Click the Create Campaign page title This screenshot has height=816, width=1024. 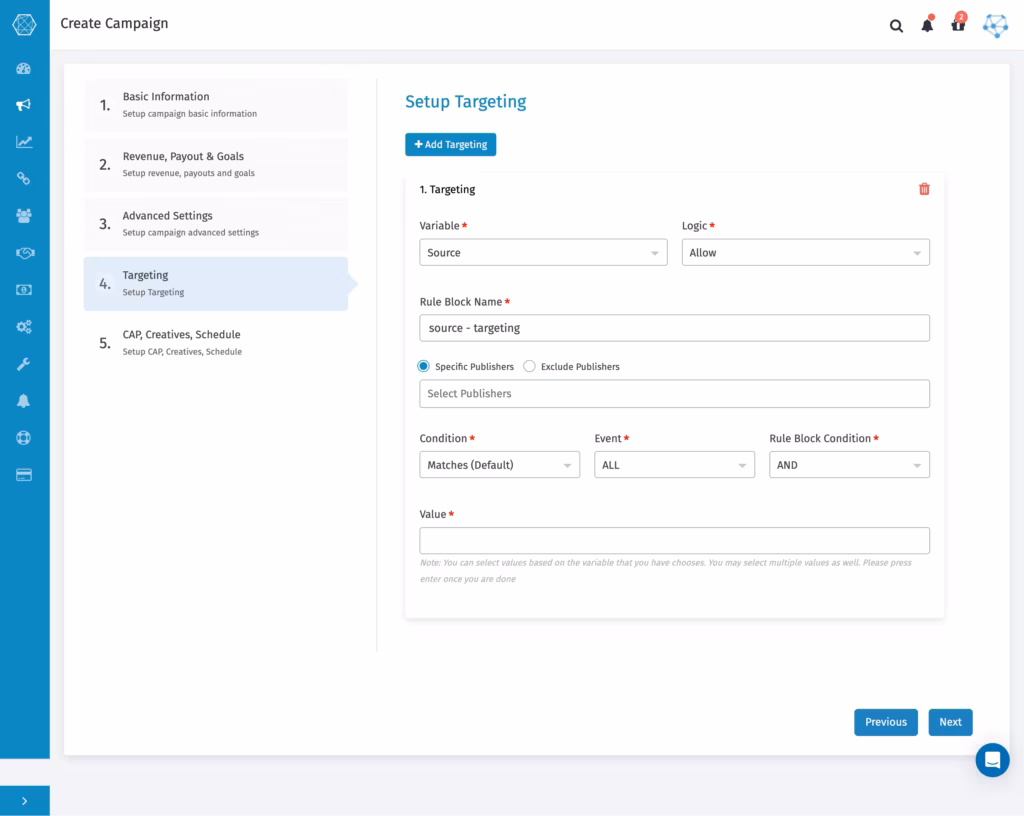[114, 24]
